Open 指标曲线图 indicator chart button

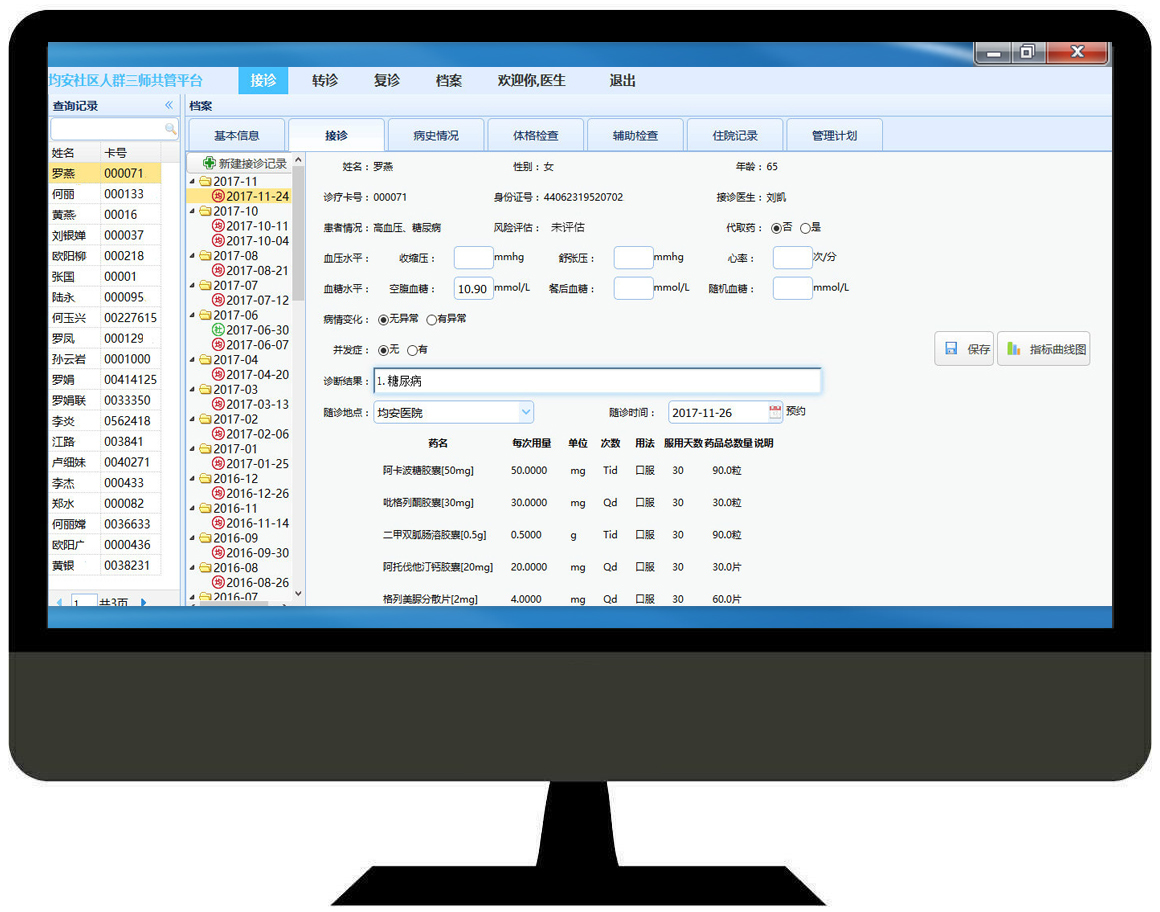[x=1044, y=349]
